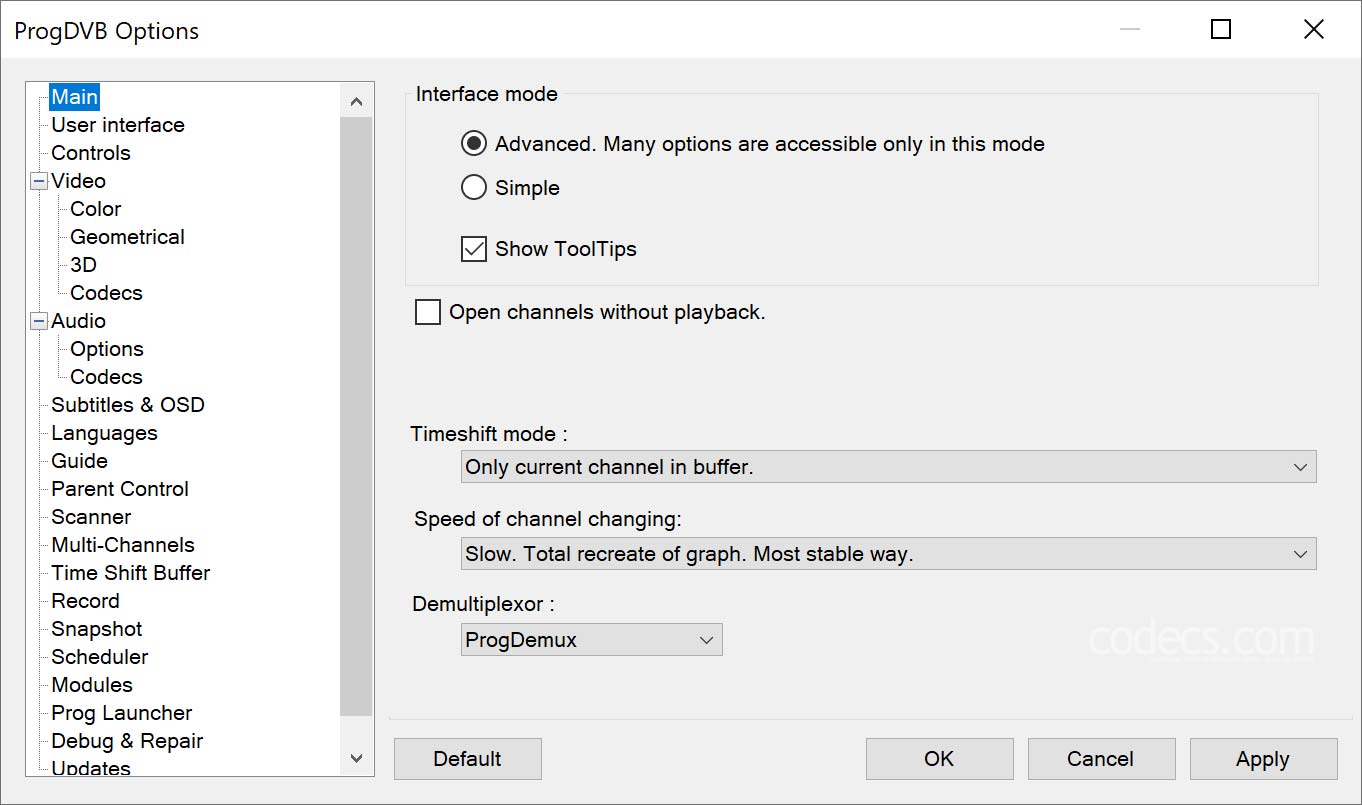
Task: Toggle the Show ToolTips checkbox
Action: (x=474, y=249)
